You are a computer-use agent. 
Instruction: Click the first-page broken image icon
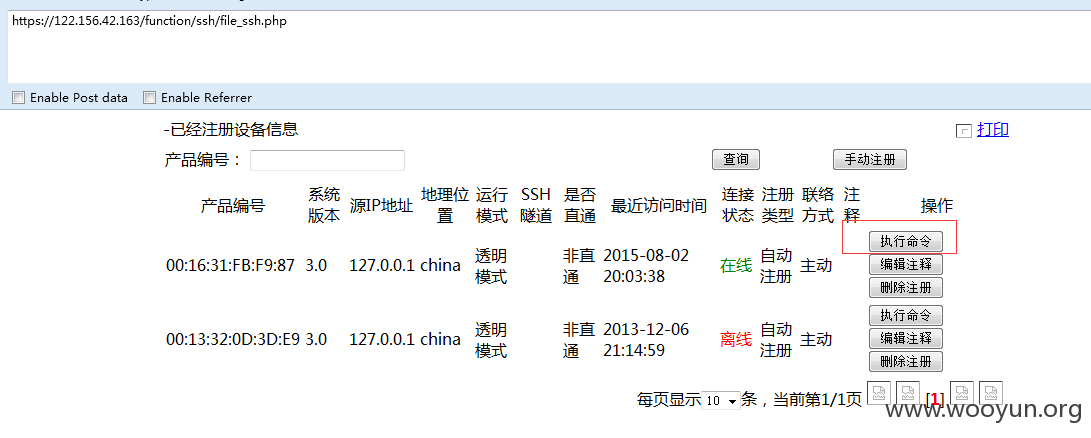878,393
